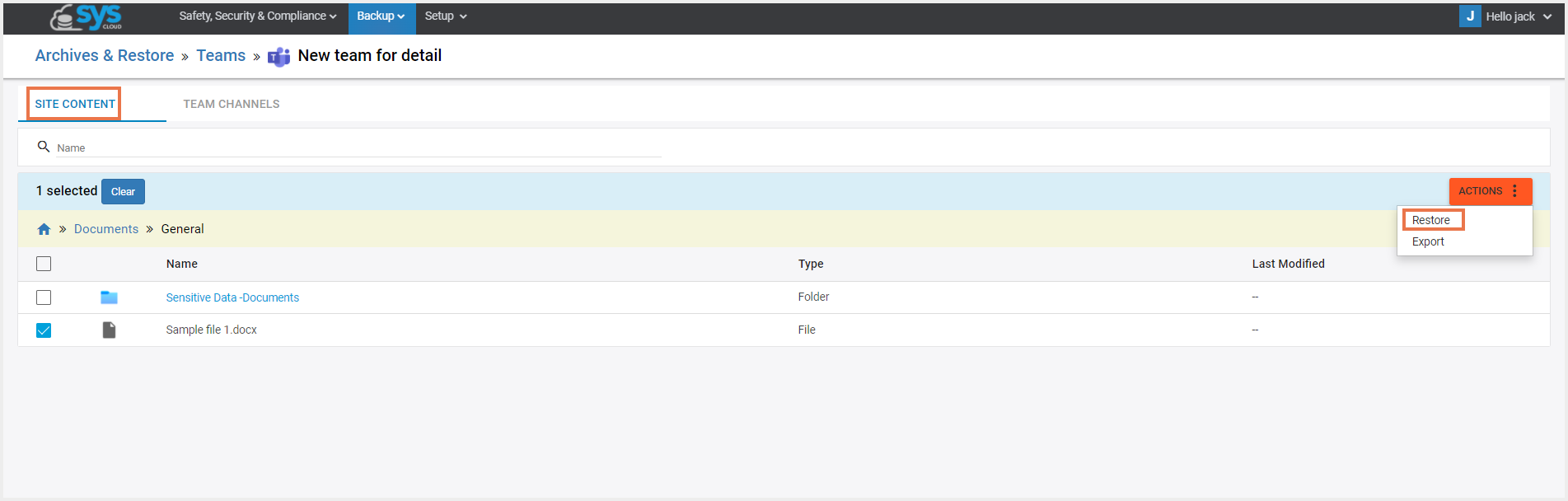Screen dimensions: 1568x501
Task: Open the Archives & Restore breadcrumb link
Action: (x=105, y=55)
